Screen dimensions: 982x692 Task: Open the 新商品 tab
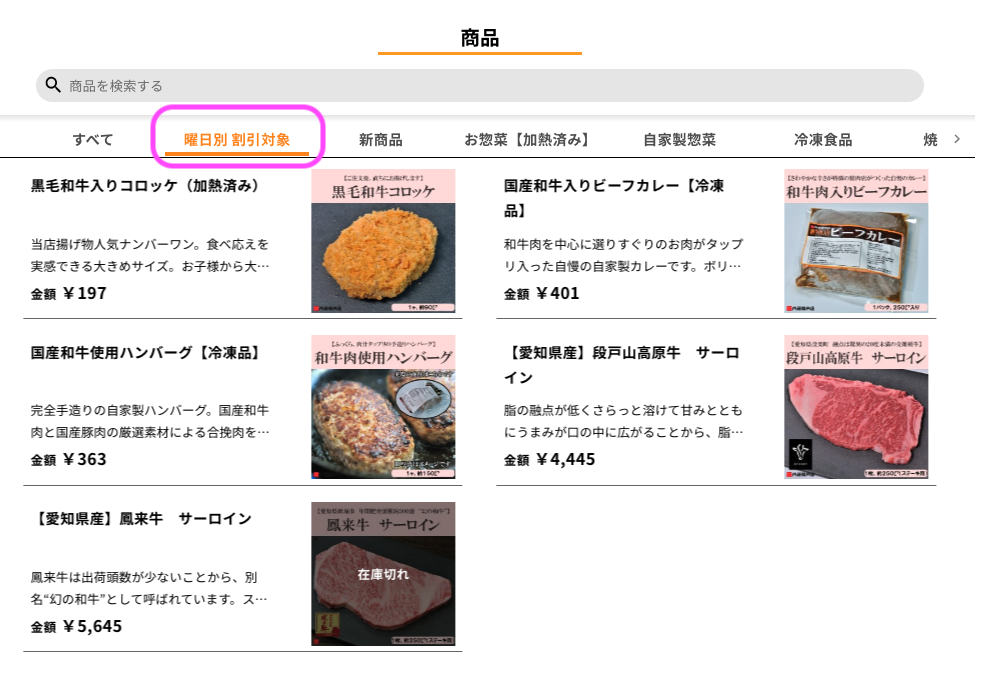380,140
